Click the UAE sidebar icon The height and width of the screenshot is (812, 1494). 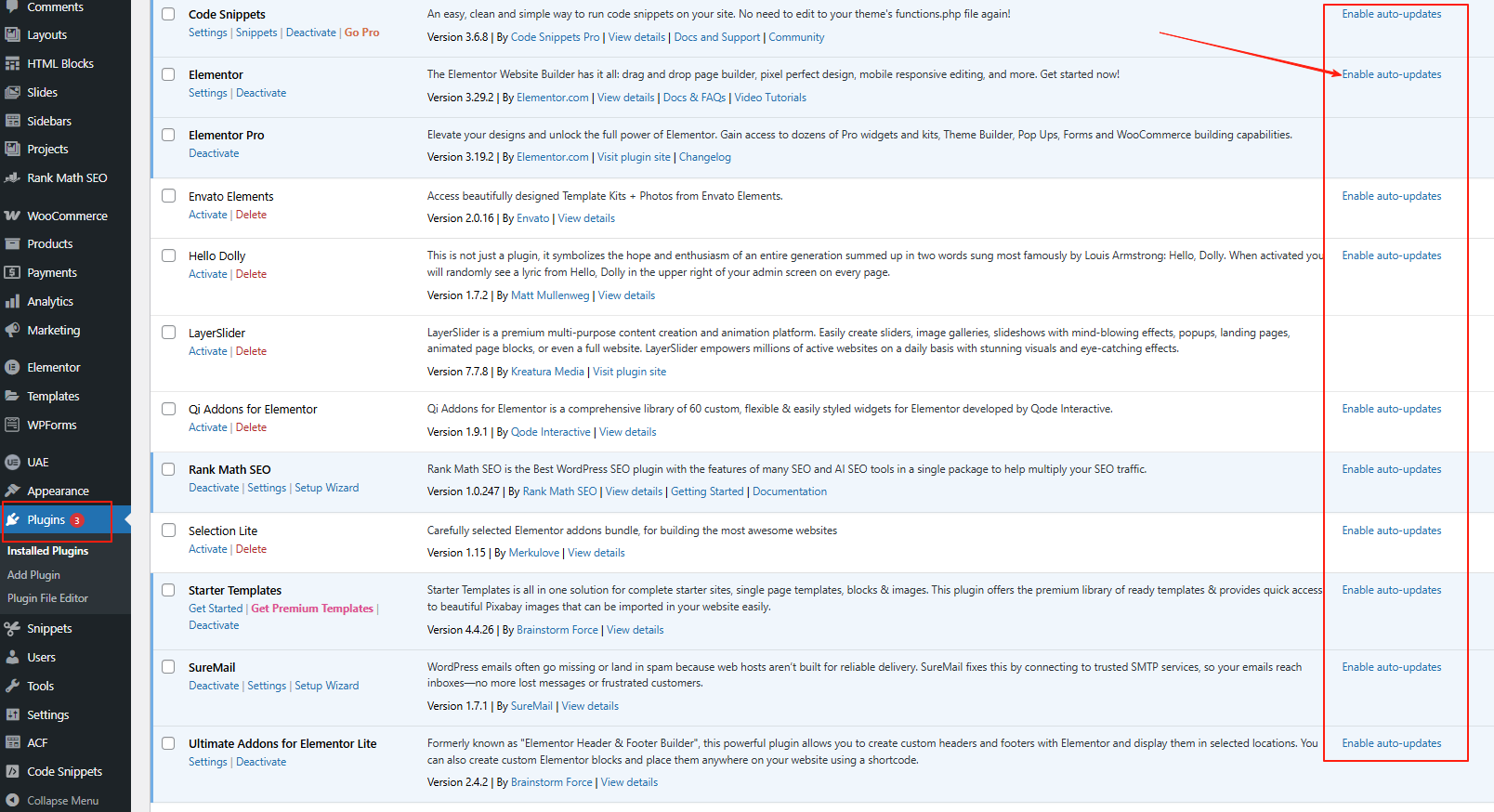click(x=12, y=462)
